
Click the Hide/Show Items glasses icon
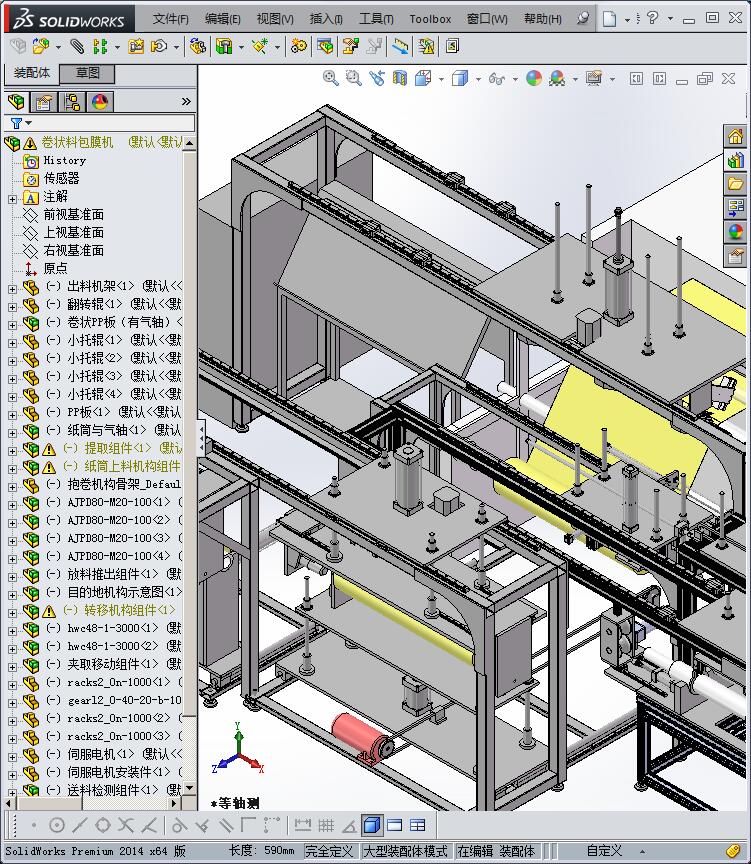click(497, 79)
